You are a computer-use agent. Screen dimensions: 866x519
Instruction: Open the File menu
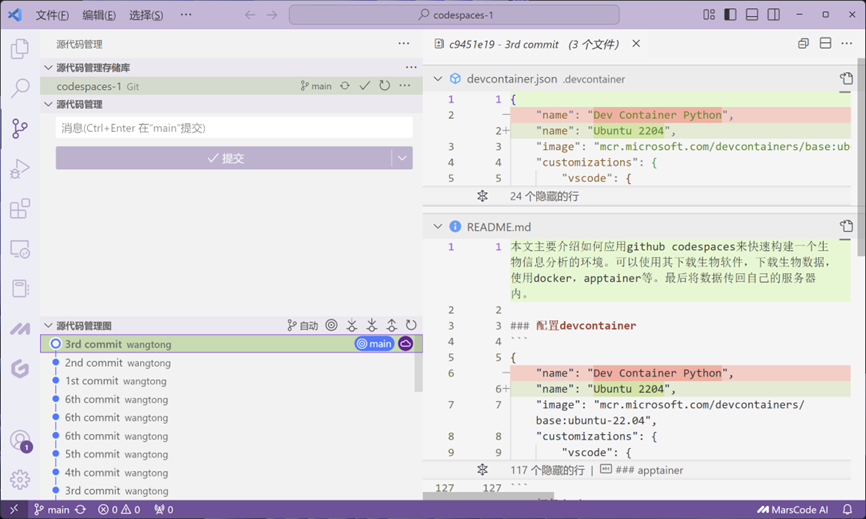52,15
